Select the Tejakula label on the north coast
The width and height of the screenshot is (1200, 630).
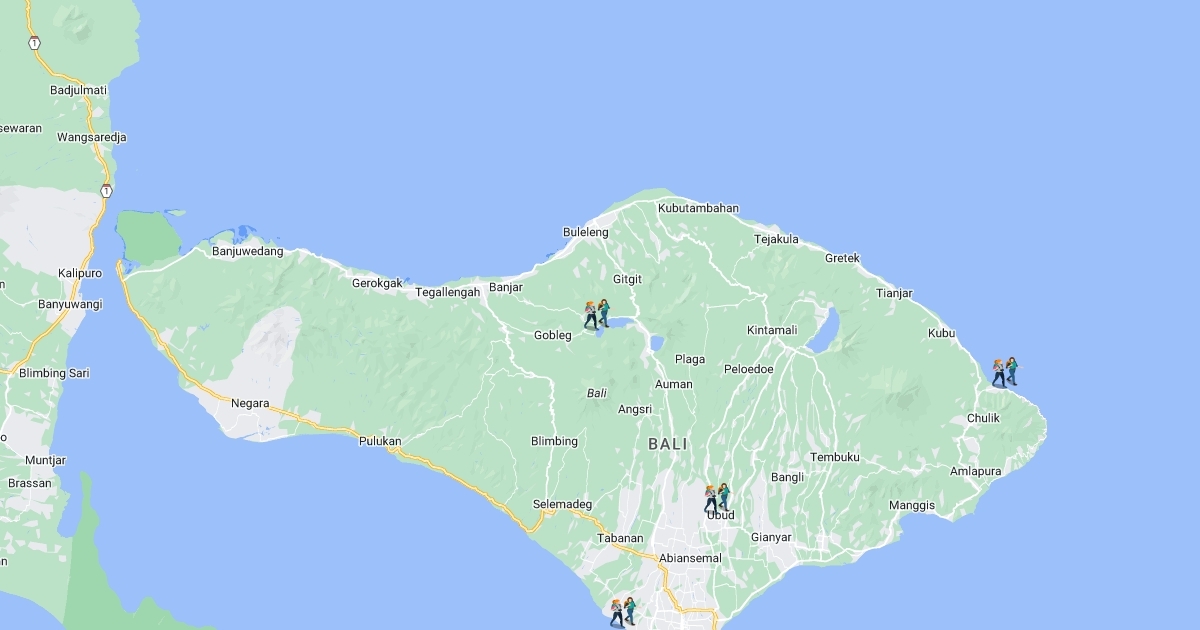tap(776, 239)
